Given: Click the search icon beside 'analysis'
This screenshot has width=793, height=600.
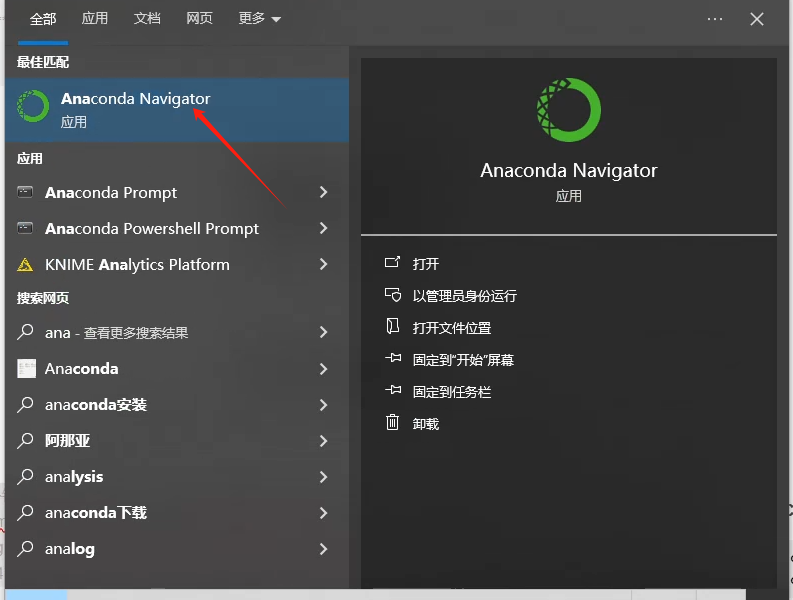Looking at the screenshot, I should 25,477.
